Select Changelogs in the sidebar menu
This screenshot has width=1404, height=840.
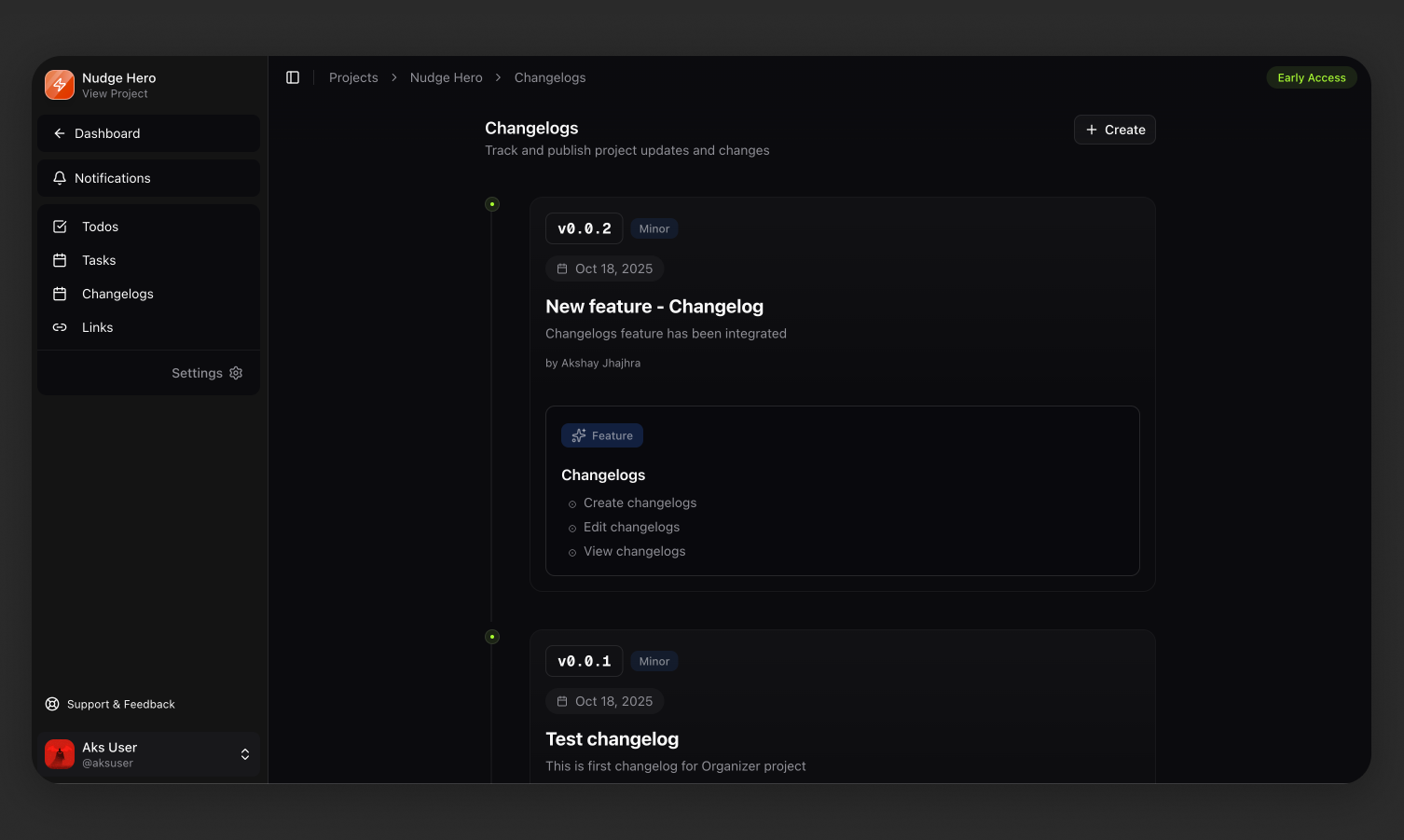pos(149,294)
